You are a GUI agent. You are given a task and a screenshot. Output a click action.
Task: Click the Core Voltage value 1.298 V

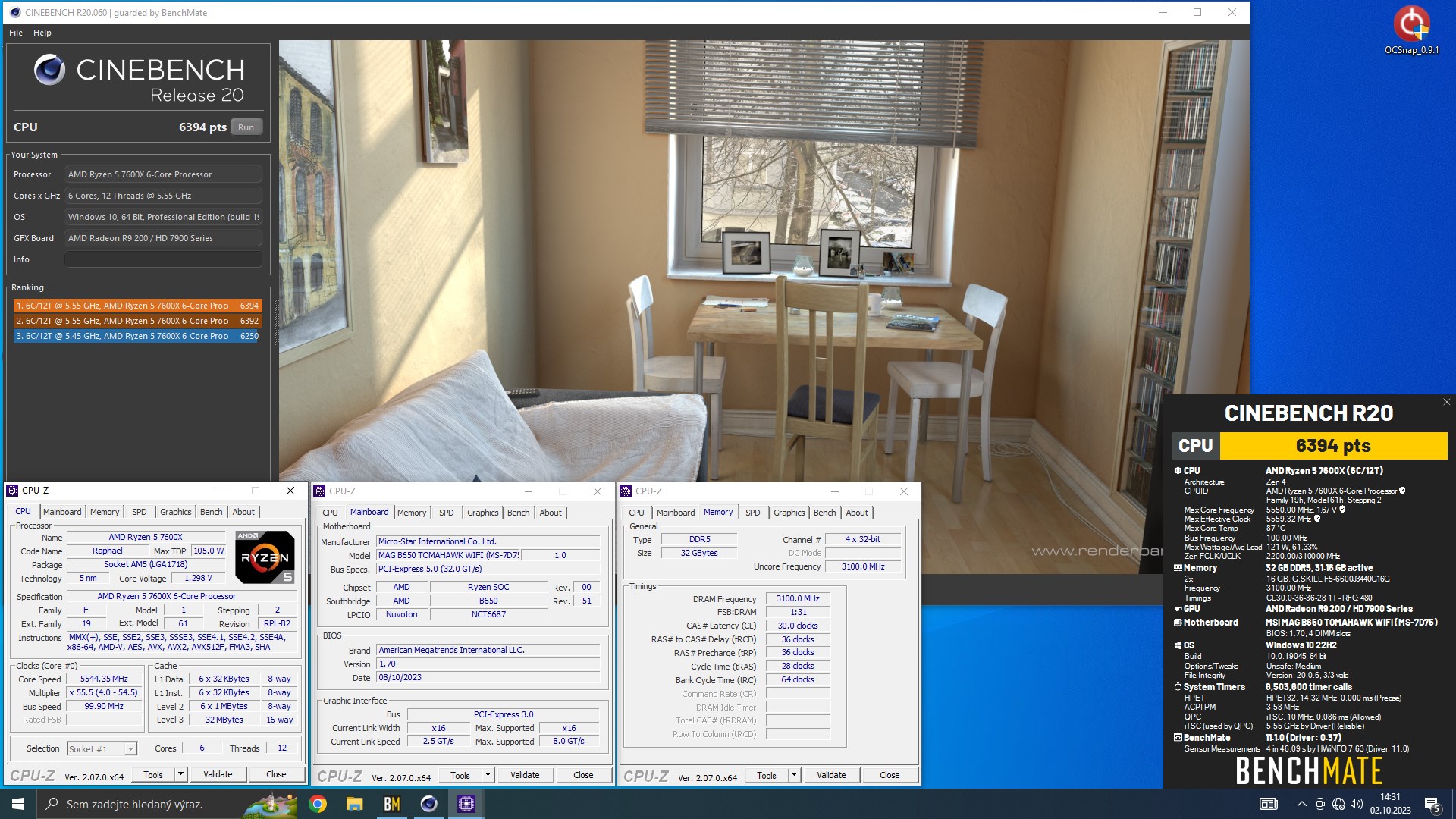click(199, 578)
